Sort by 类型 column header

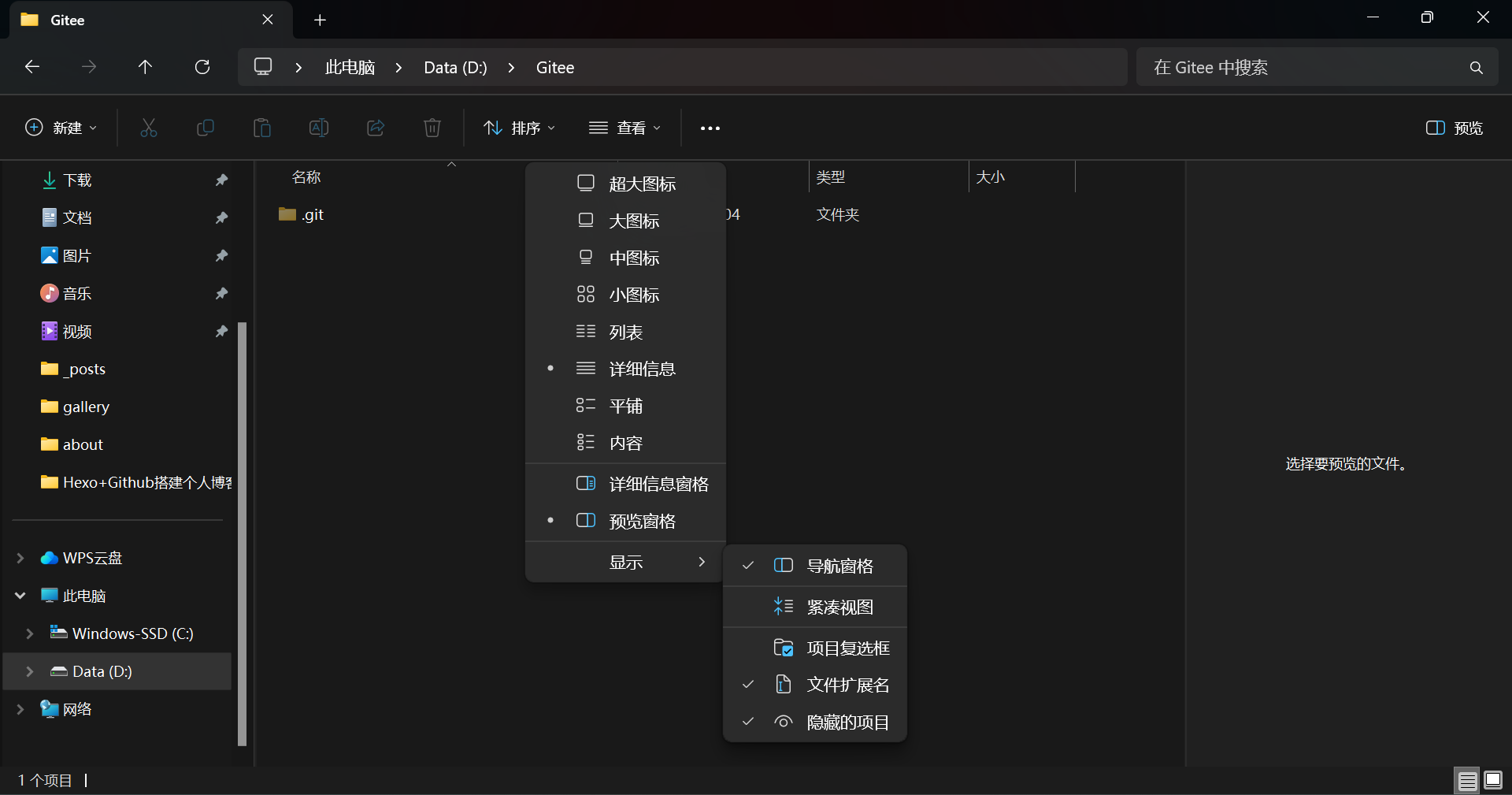point(831,177)
